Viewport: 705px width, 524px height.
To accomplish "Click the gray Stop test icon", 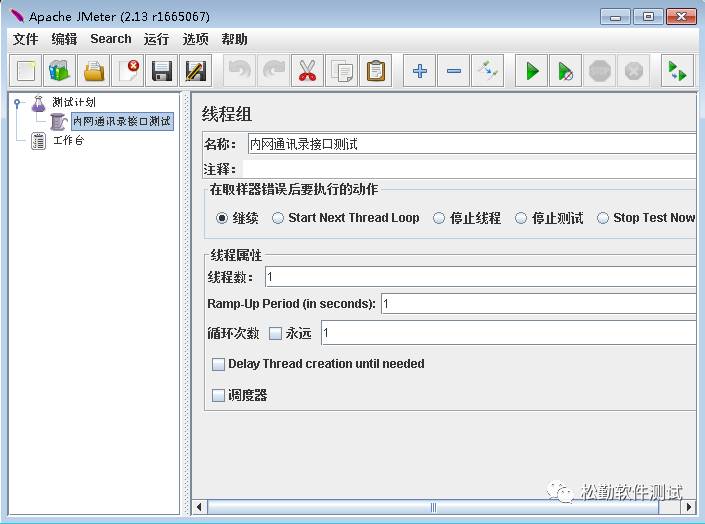I will point(599,71).
